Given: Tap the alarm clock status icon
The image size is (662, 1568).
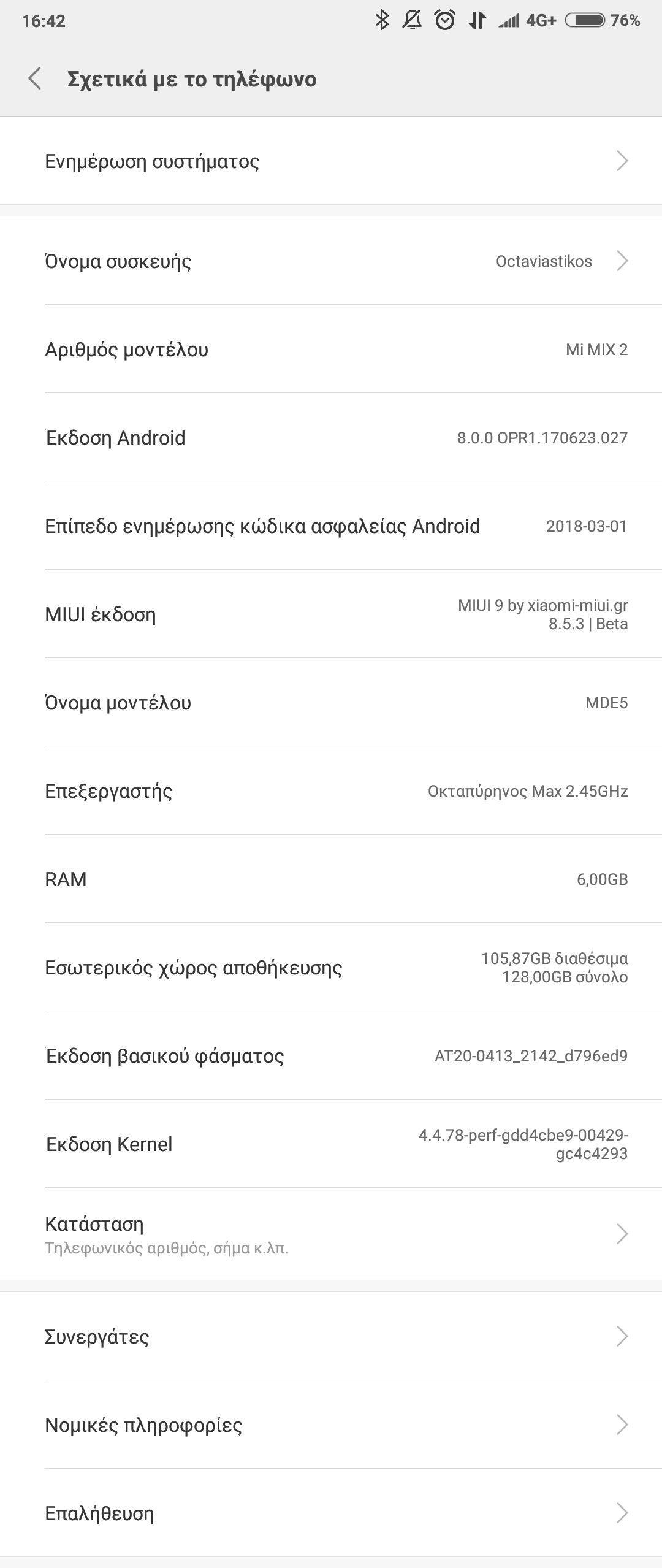Looking at the screenshot, I should click(444, 20).
